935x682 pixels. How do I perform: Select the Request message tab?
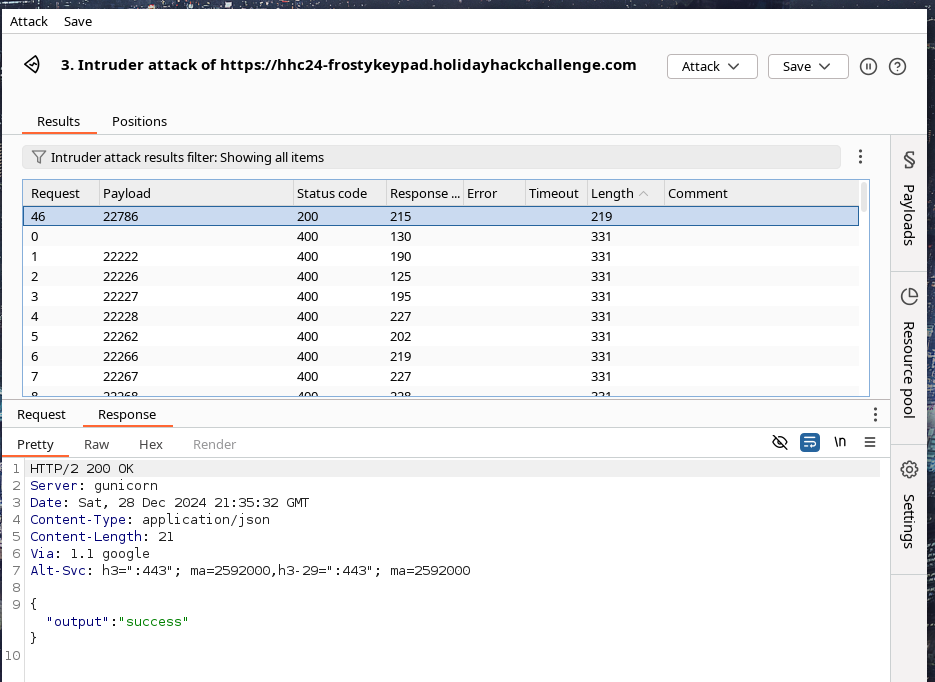(x=41, y=414)
